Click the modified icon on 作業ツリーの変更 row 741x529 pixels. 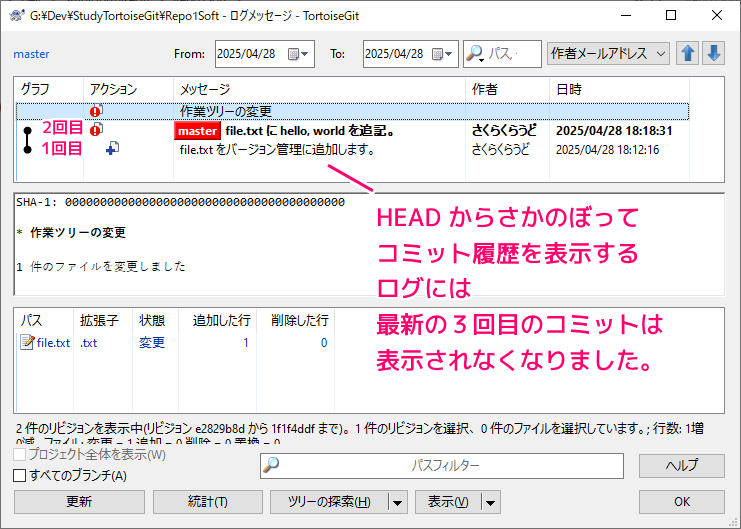click(x=96, y=111)
